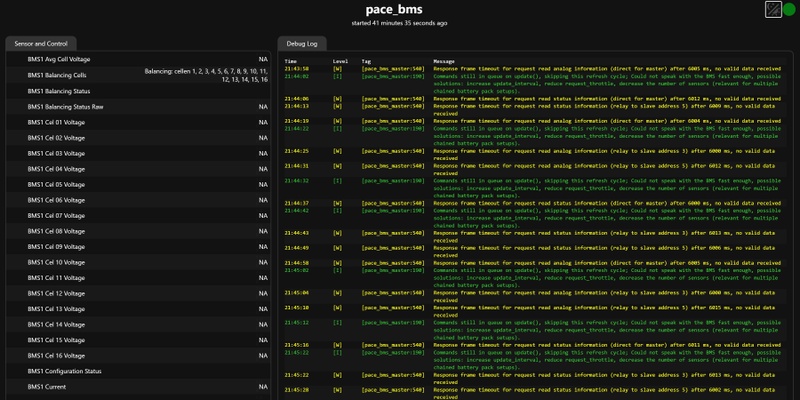Click the green connection status indicator
Image resolution: width=800 pixels, height=400 pixels.
[789, 9]
